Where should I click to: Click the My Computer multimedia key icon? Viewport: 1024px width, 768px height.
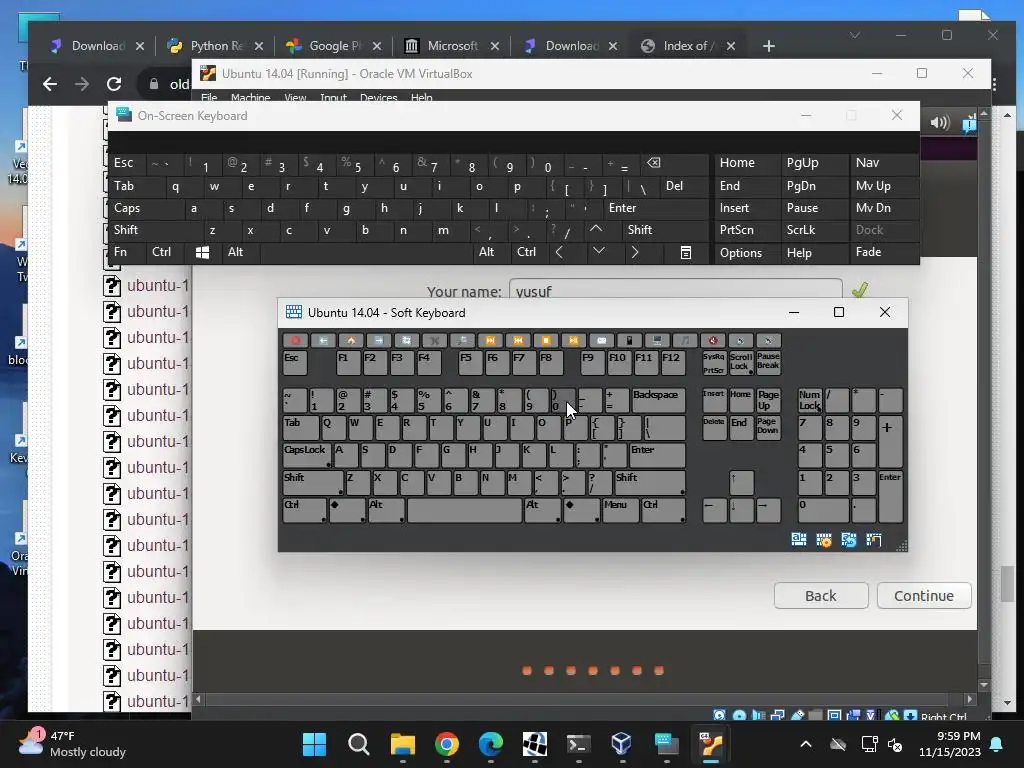pyautogui.click(x=657, y=340)
